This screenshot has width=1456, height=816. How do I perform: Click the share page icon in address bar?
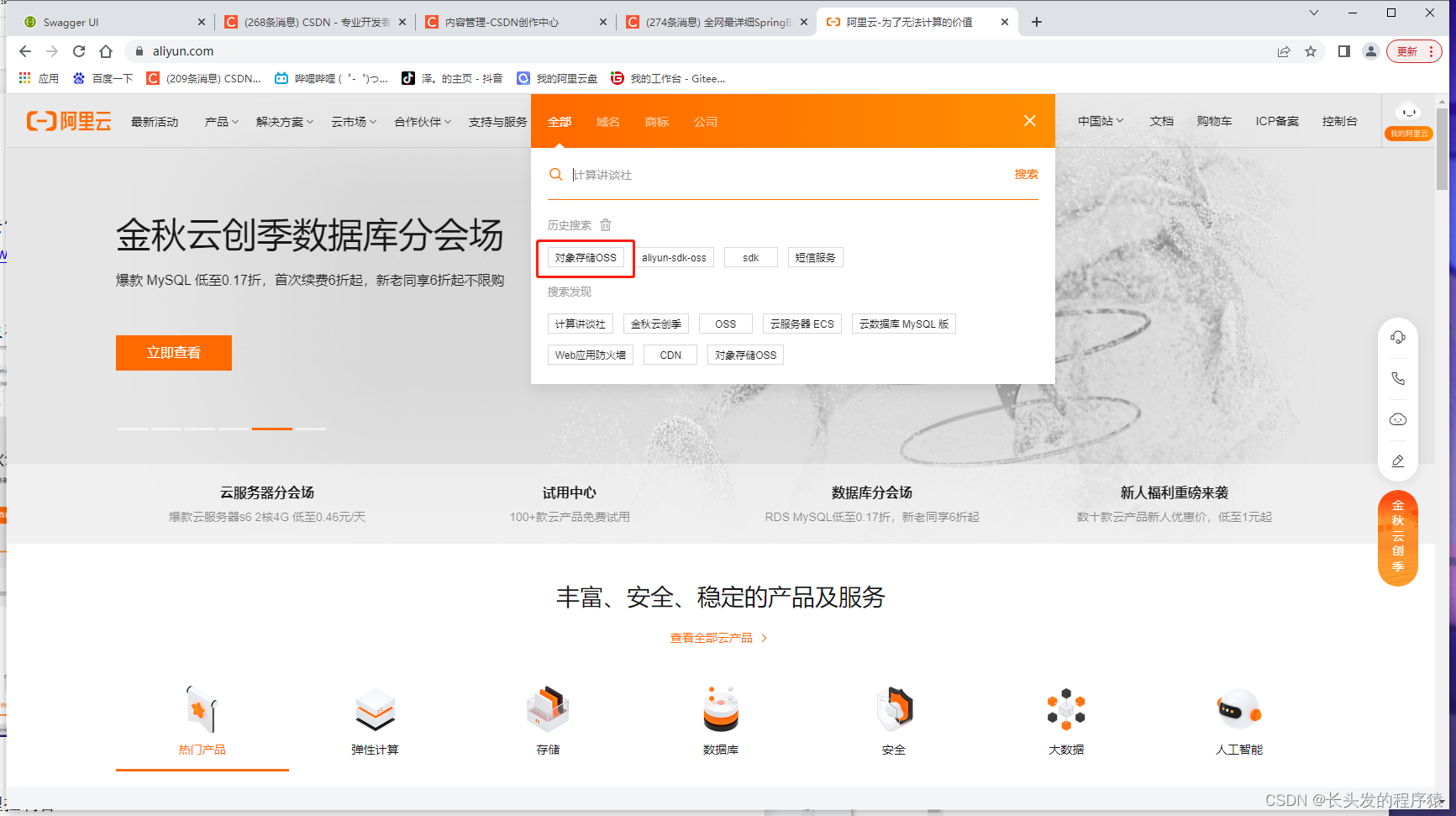pos(1284,51)
